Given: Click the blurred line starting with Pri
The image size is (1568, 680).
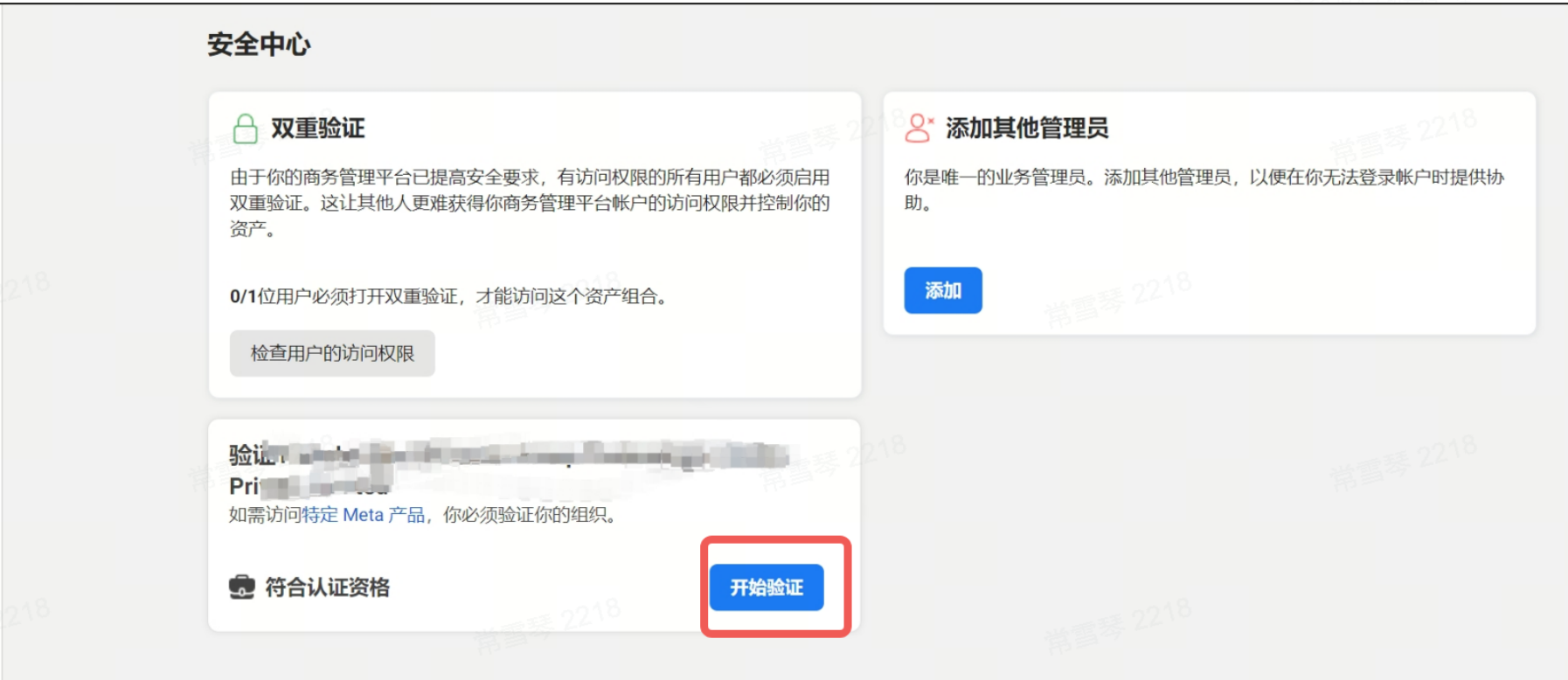Looking at the screenshot, I should (x=309, y=486).
